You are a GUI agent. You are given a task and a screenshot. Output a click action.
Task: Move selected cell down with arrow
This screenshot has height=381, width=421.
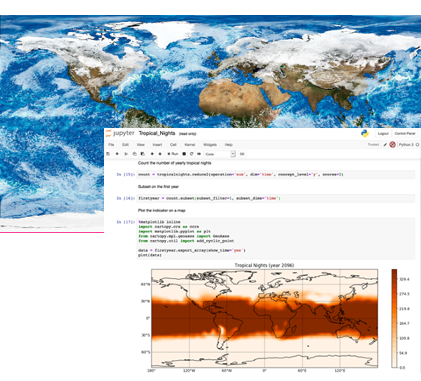[x=160, y=154]
